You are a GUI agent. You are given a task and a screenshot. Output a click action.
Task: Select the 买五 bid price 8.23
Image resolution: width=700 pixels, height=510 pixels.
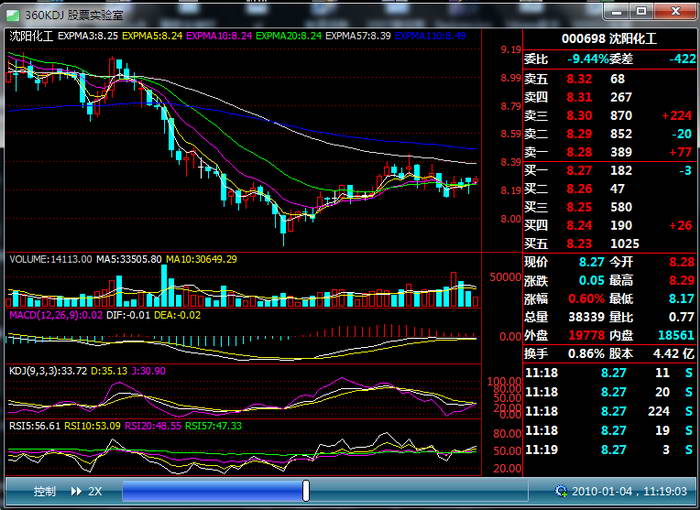click(x=579, y=244)
